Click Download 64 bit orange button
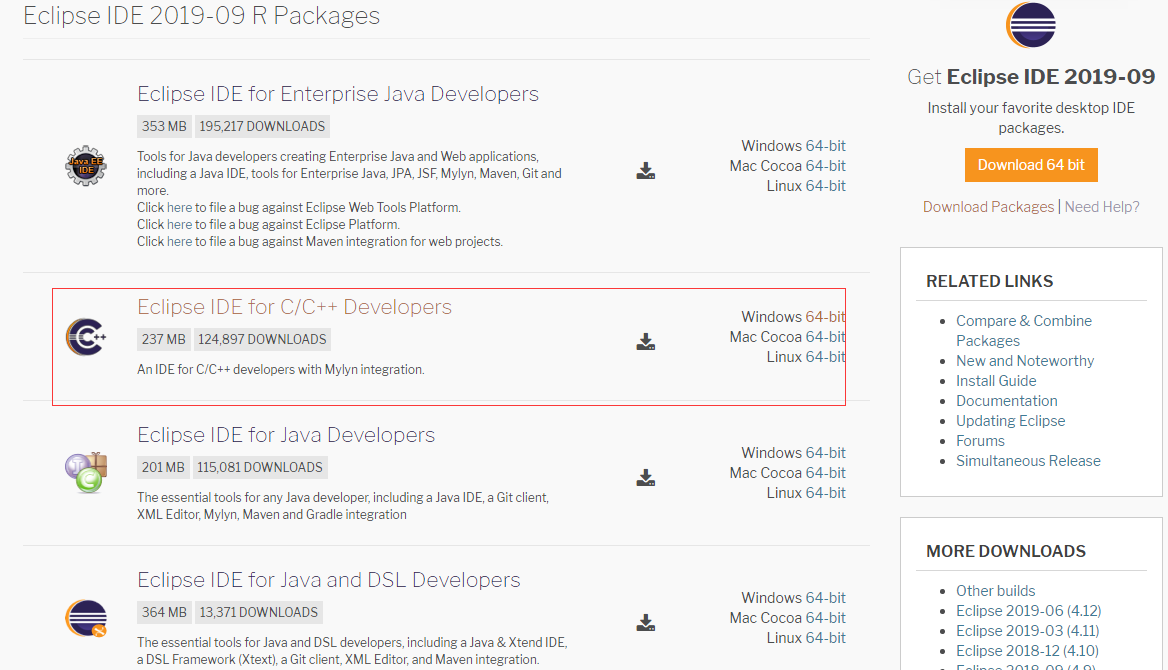 [1031, 165]
